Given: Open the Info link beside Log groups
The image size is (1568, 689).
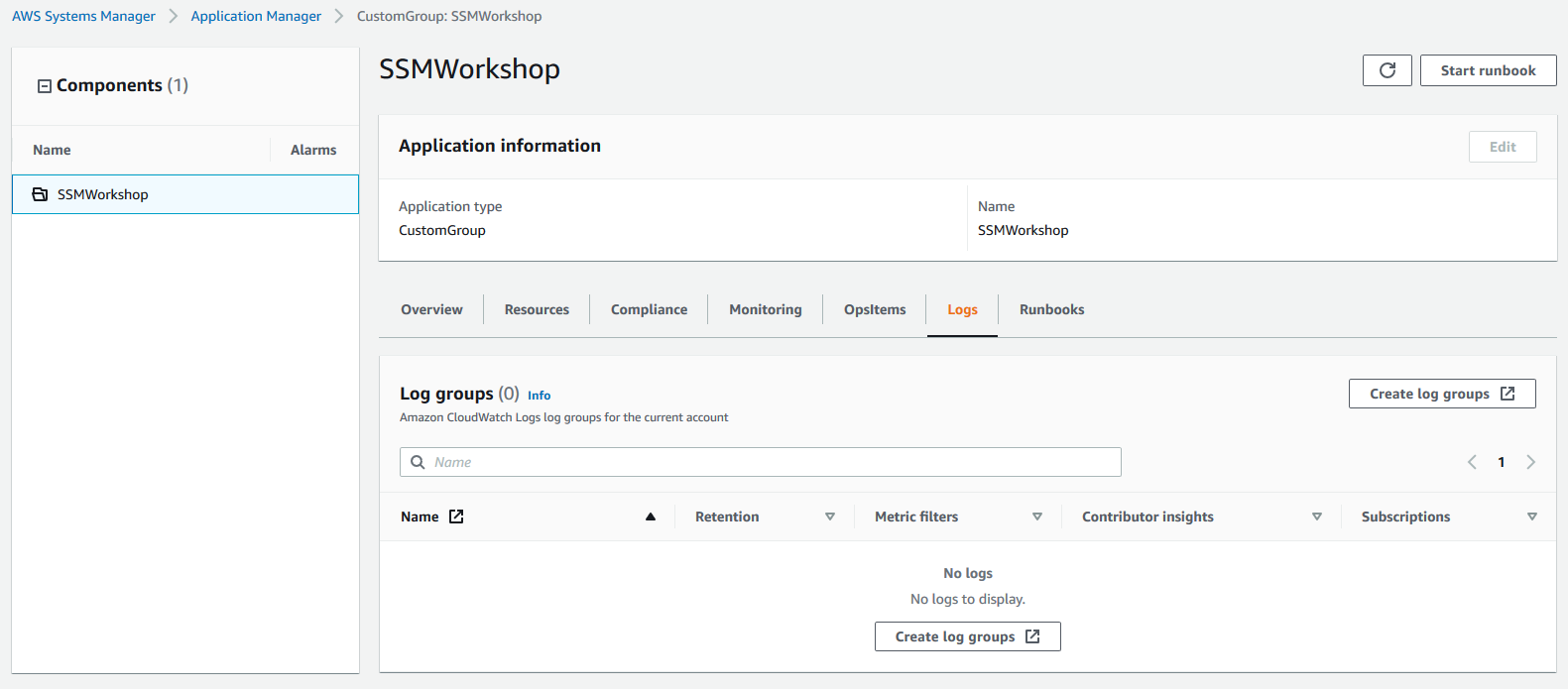Looking at the screenshot, I should tap(539, 396).
